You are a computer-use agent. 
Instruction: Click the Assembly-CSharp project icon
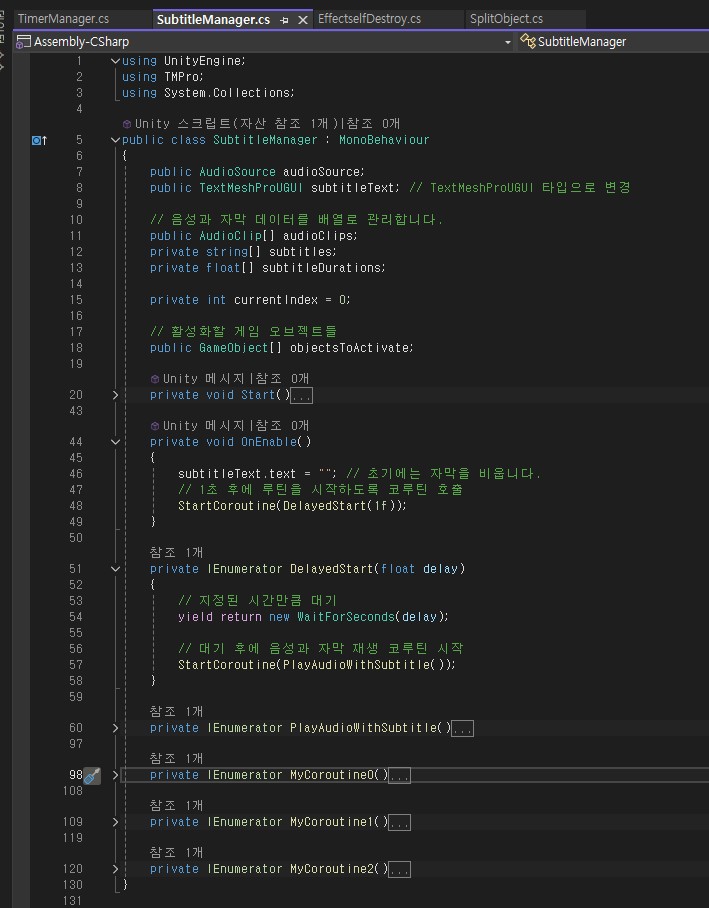(23, 42)
